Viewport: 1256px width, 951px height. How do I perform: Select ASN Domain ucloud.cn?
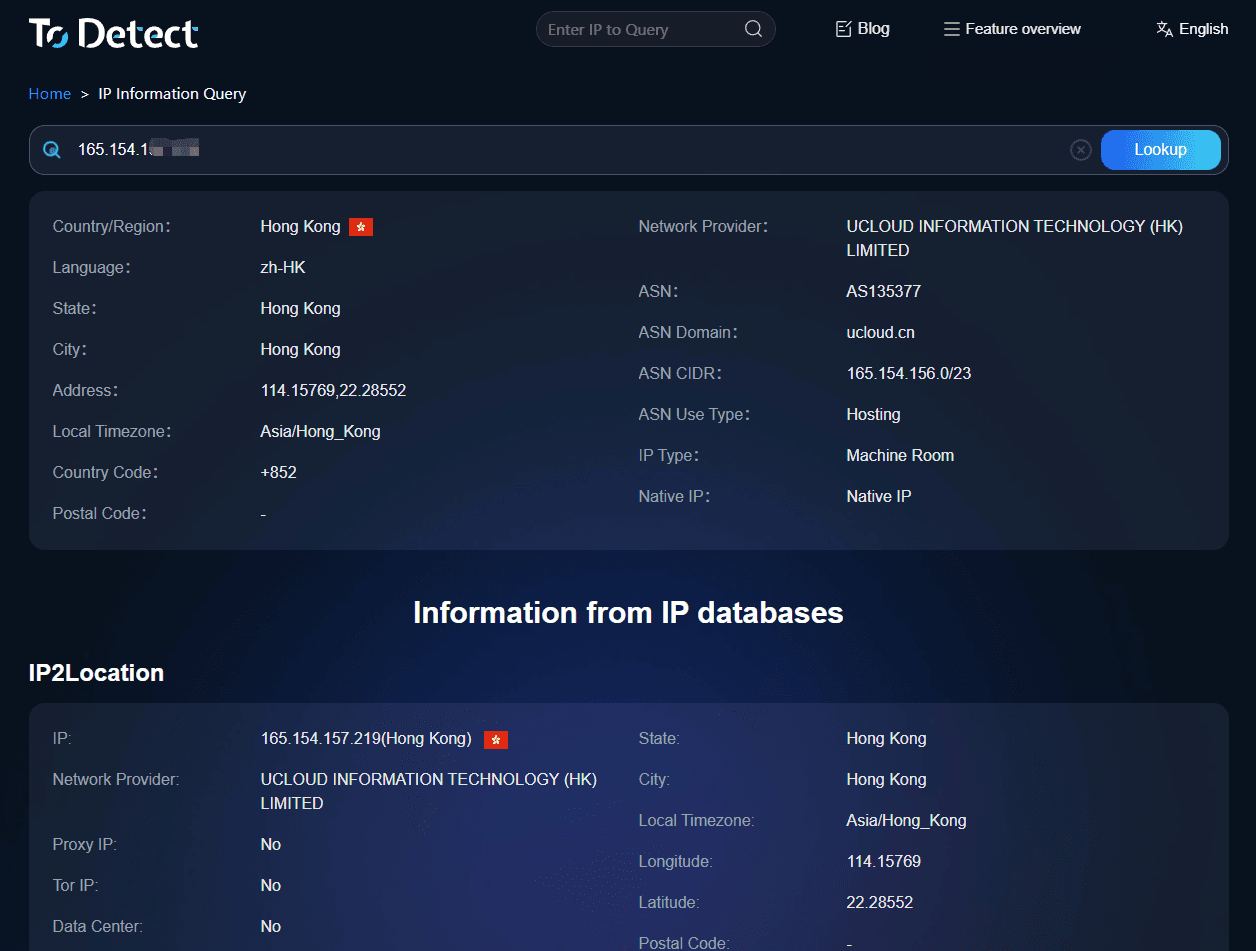880,332
